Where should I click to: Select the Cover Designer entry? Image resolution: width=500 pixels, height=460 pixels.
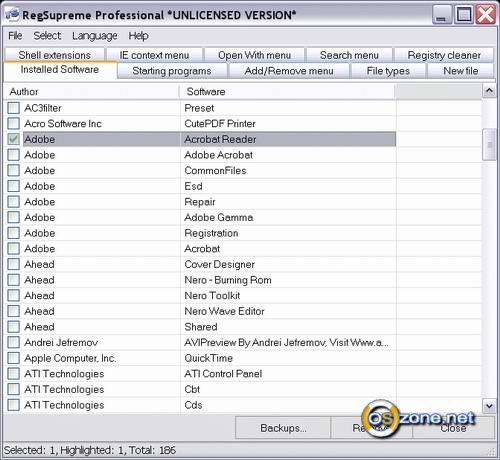coord(220,264)
